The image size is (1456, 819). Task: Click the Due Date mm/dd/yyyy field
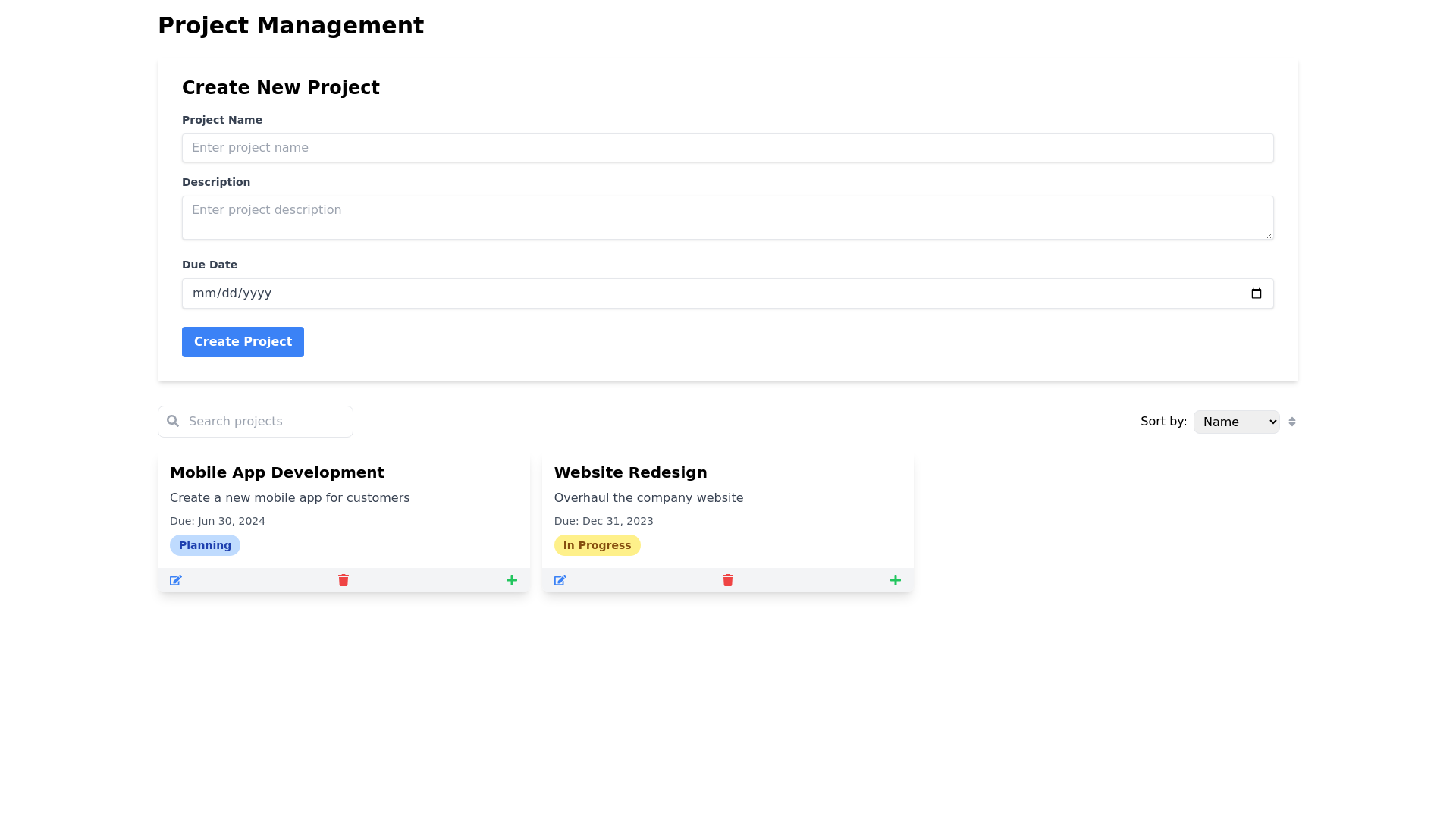pos(232,293)
